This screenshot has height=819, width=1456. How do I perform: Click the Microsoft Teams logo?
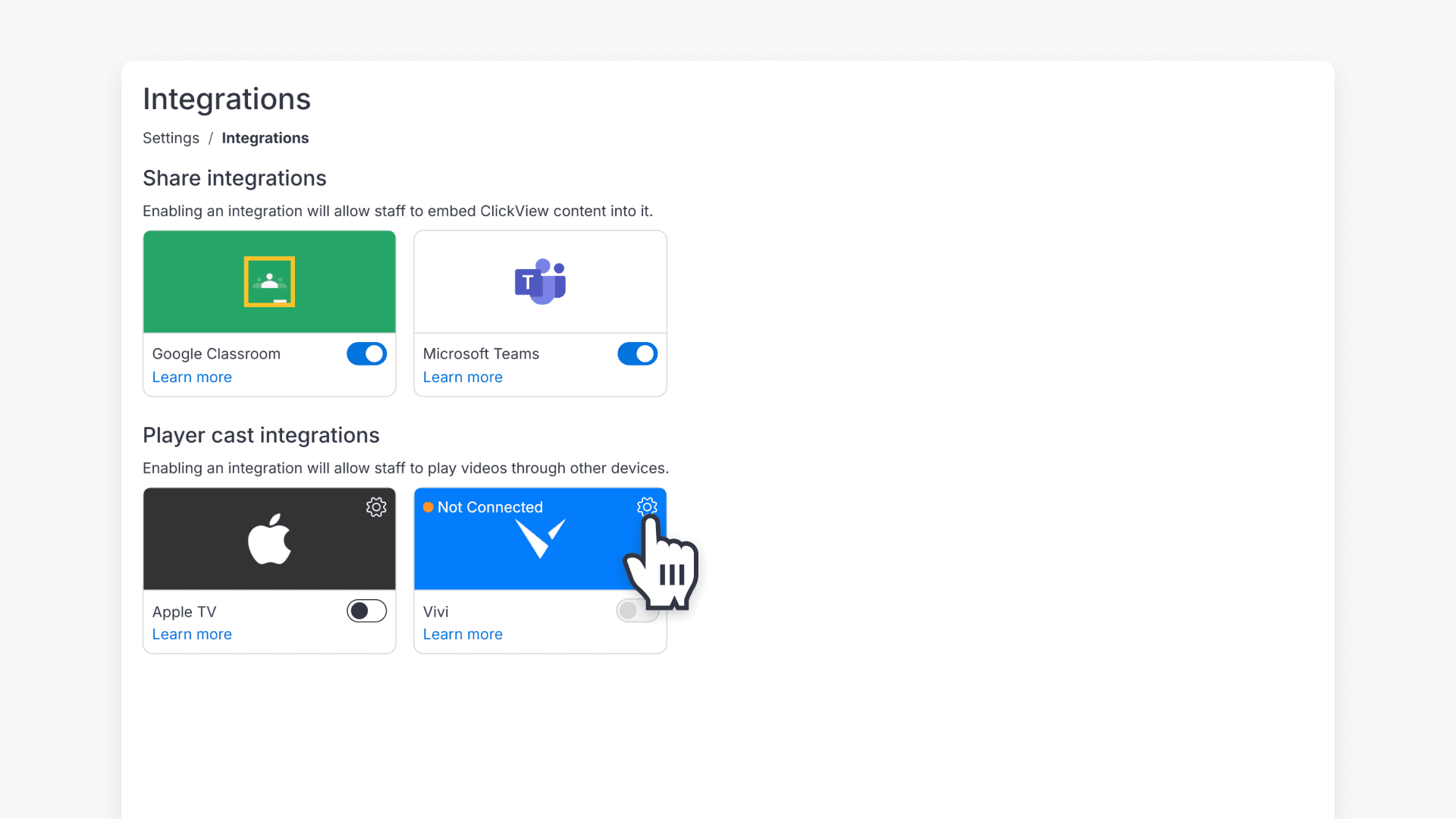[x=539, y=281]
